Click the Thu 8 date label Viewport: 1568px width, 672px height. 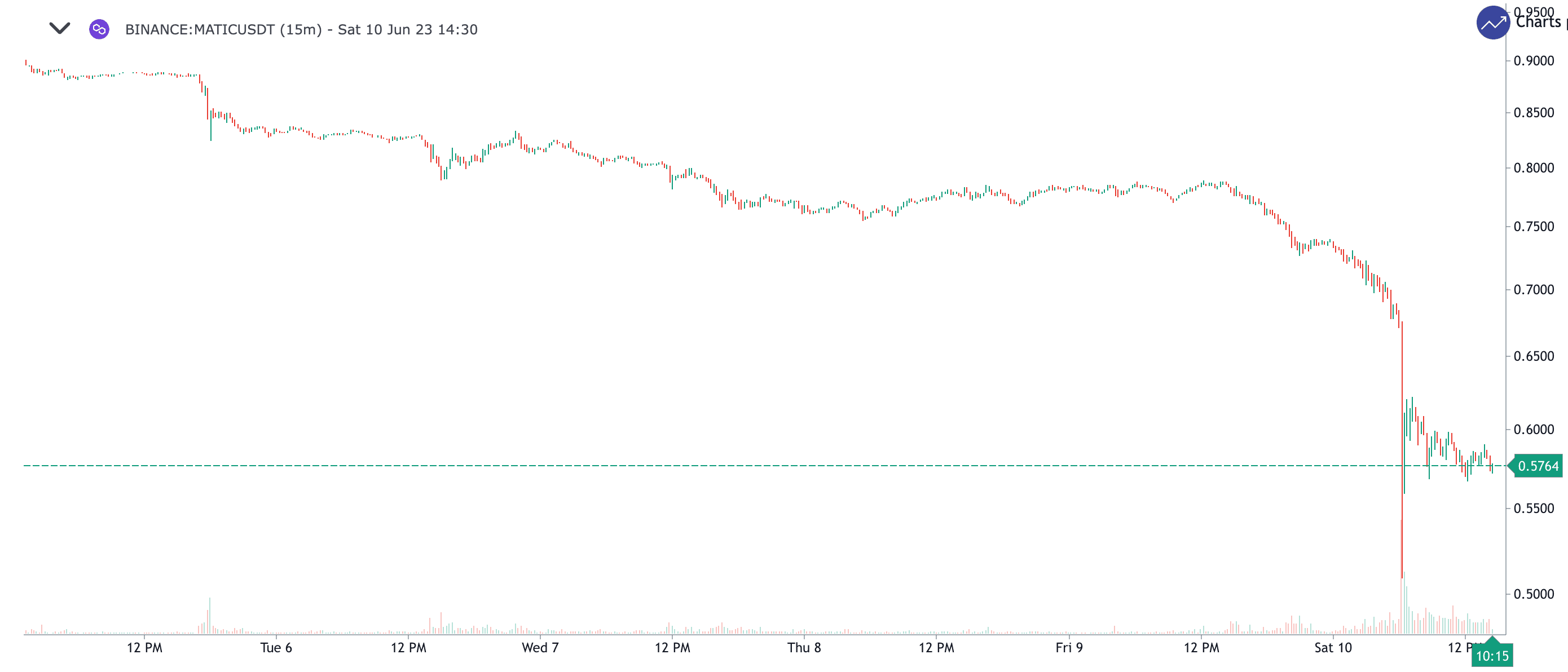804,648
